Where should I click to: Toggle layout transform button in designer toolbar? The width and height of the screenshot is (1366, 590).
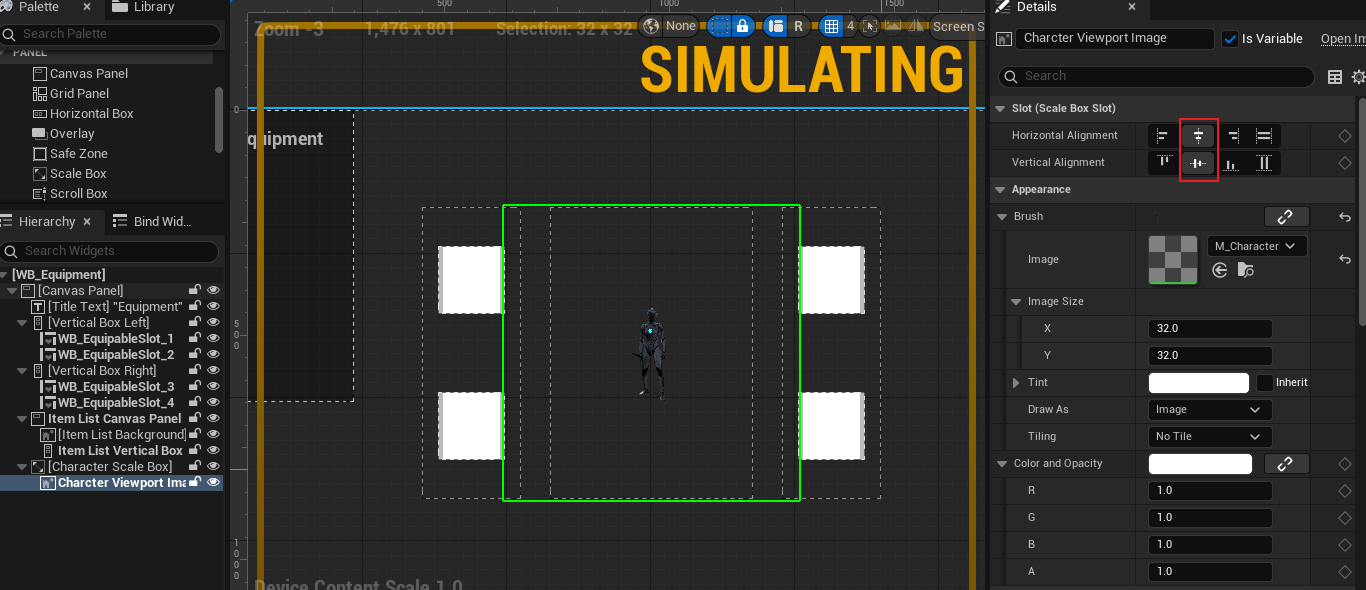pyautogui.click(x=775, y=26)
